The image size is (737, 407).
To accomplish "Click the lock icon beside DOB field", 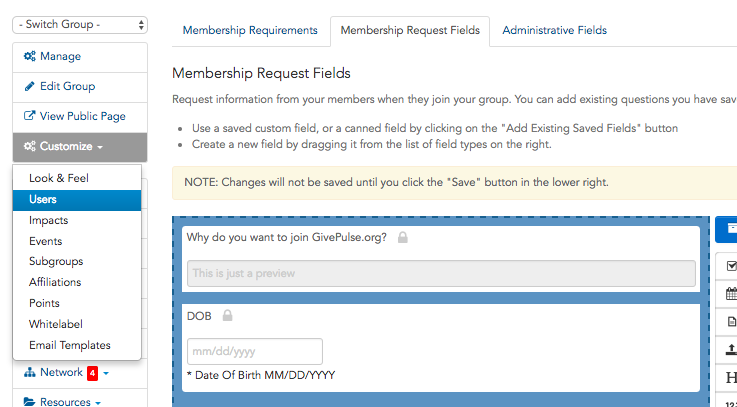I will [227, 315].
